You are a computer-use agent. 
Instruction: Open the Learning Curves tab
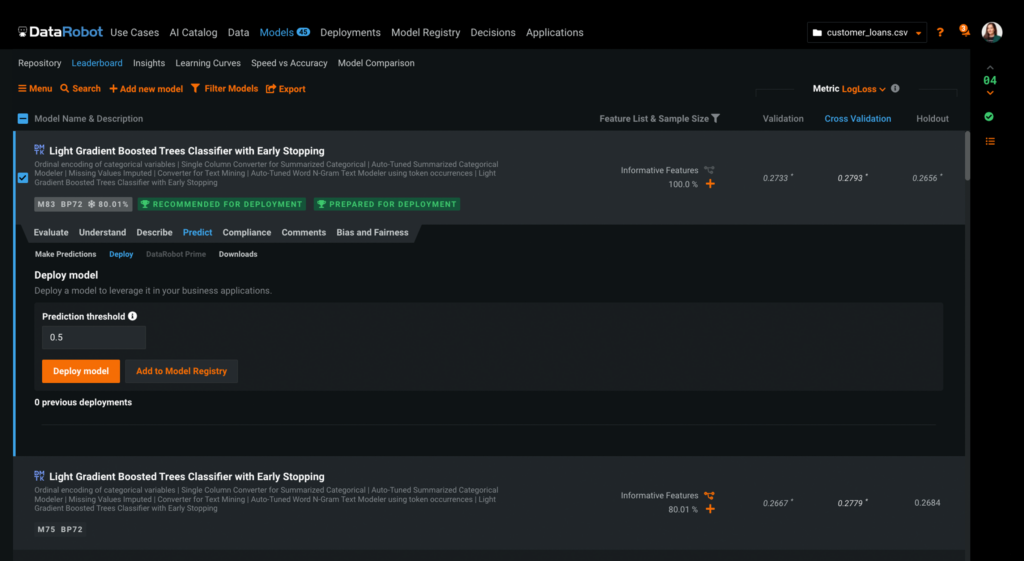[208, 63]
